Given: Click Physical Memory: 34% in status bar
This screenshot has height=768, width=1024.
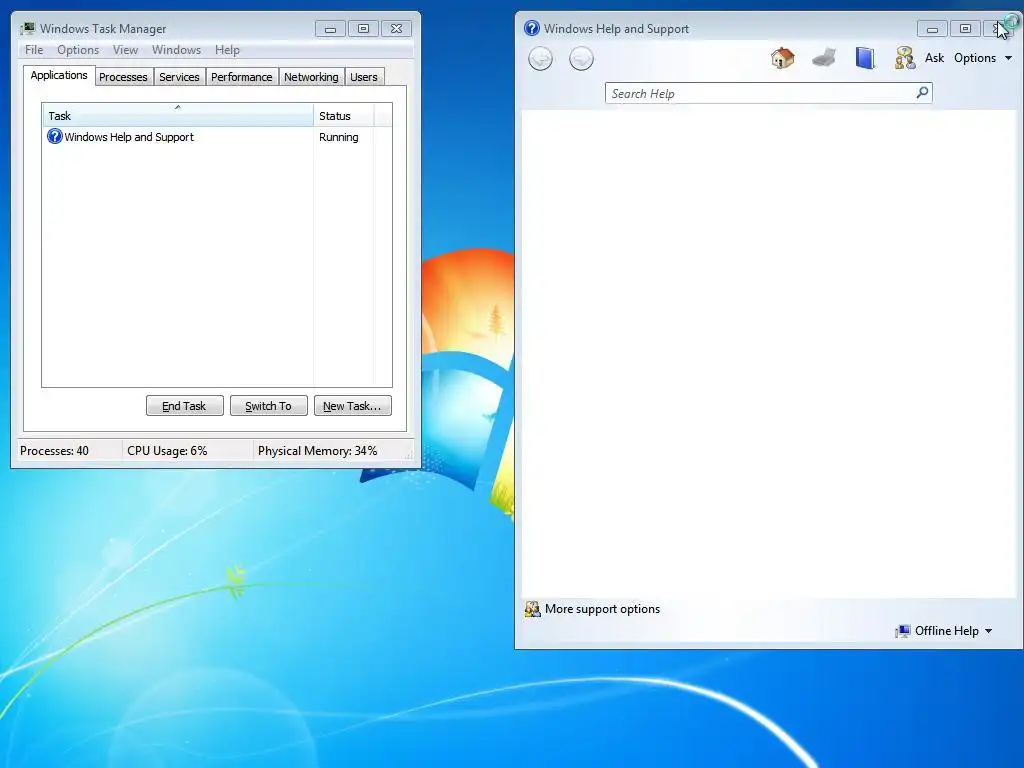Looking at the screenshot, I should click(317, 451).
